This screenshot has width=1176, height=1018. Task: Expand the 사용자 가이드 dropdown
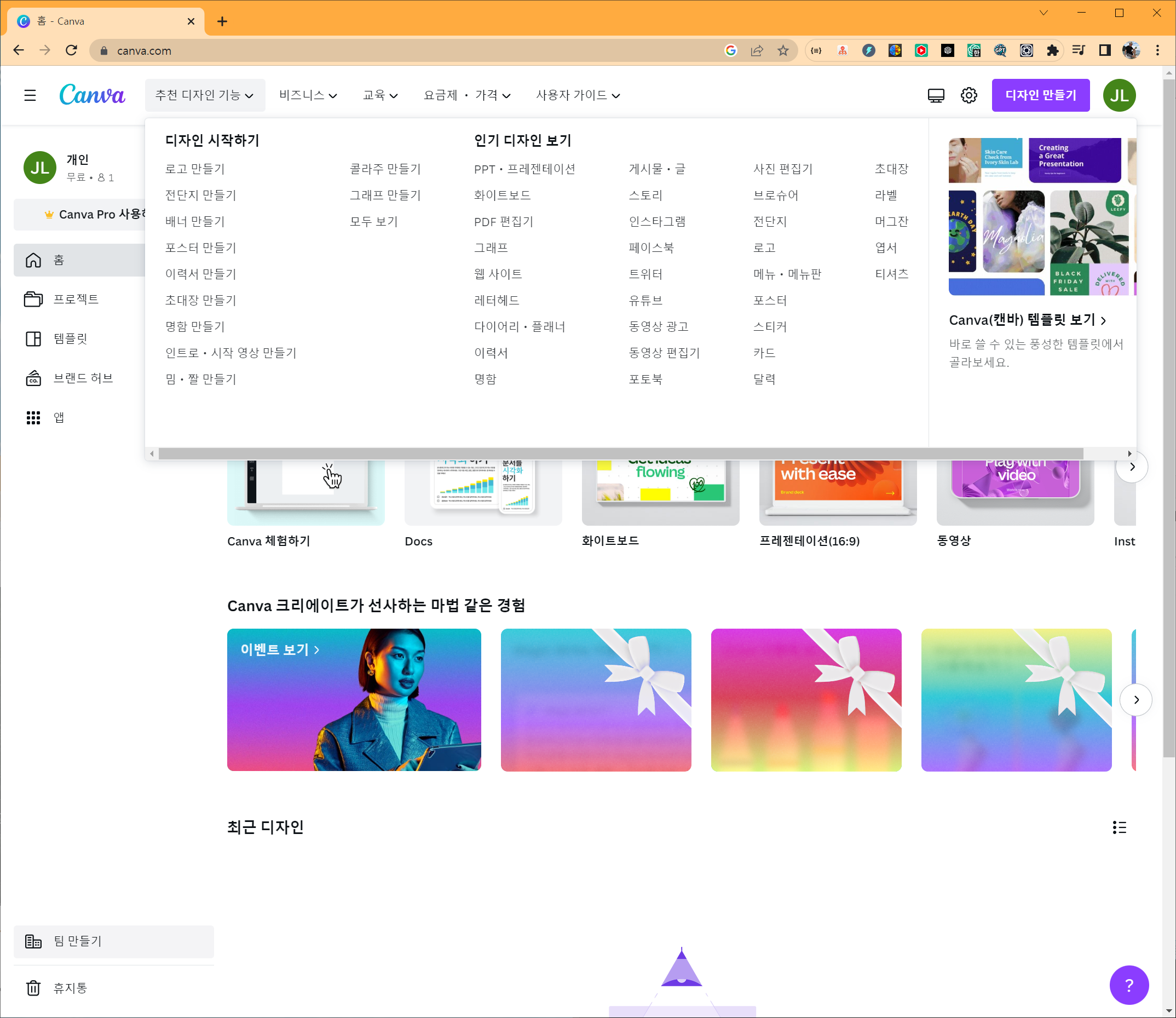pos(578,95)
